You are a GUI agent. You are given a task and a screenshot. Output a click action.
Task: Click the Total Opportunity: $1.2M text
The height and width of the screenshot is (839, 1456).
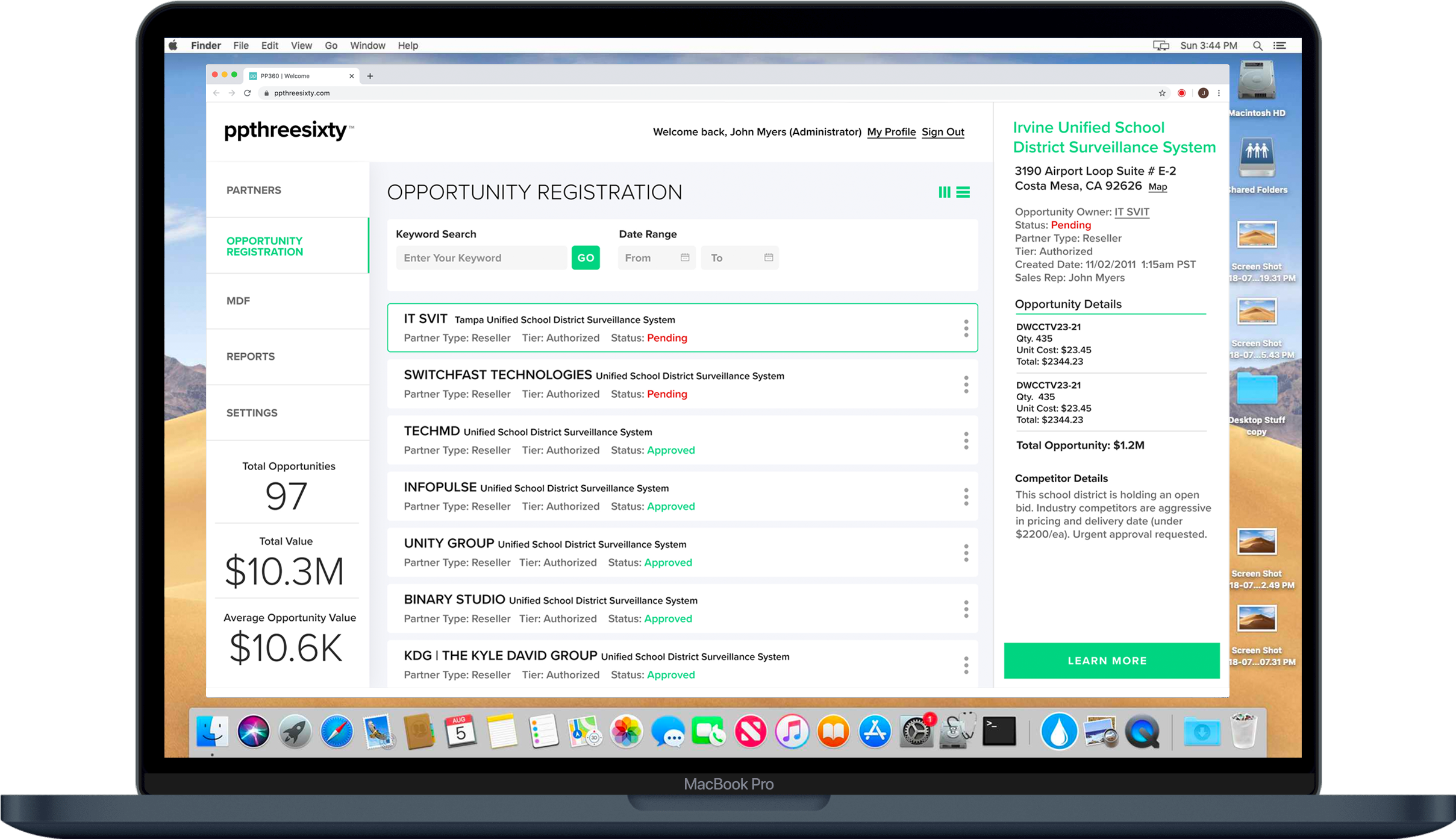pos(1080,445)
